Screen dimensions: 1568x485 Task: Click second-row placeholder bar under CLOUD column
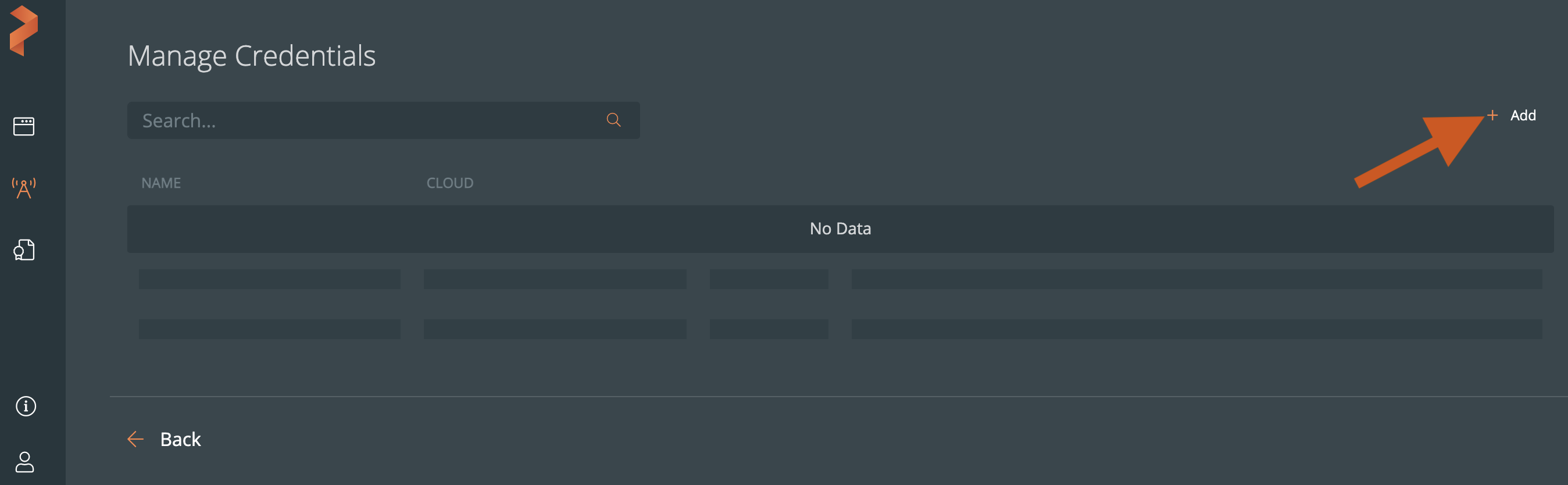point(555,329)
